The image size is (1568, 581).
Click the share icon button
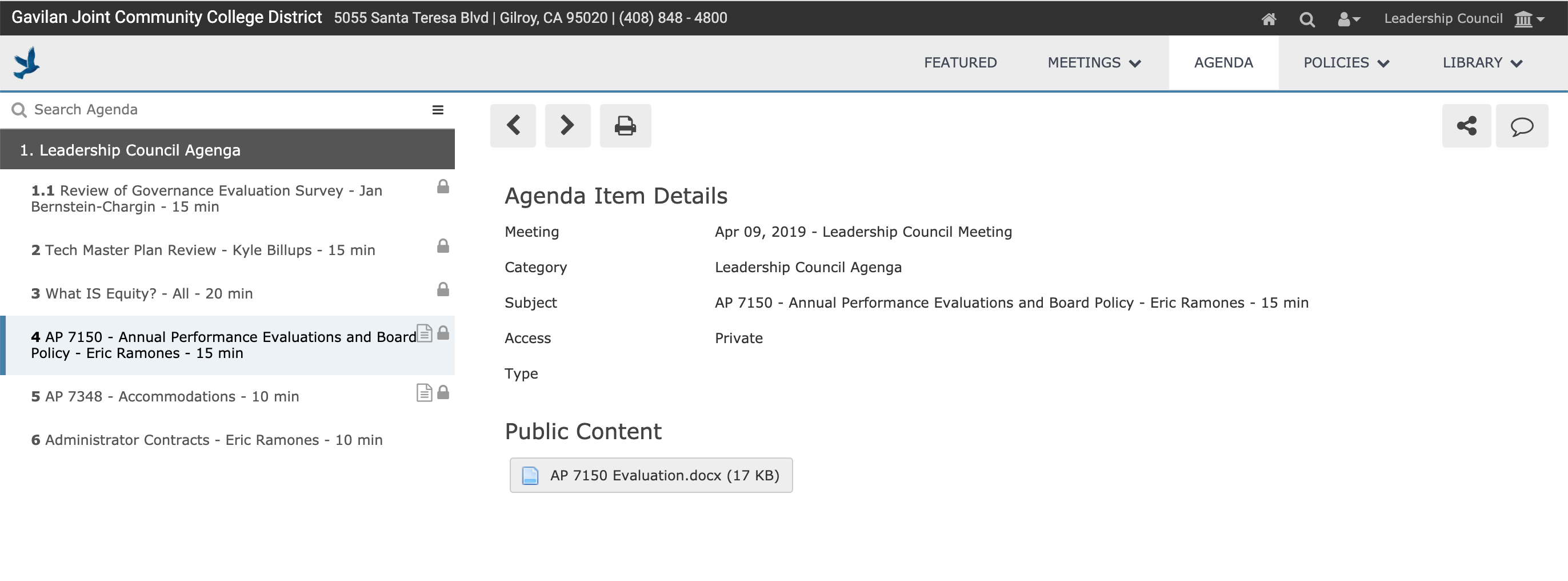[x=1466, y=126]
